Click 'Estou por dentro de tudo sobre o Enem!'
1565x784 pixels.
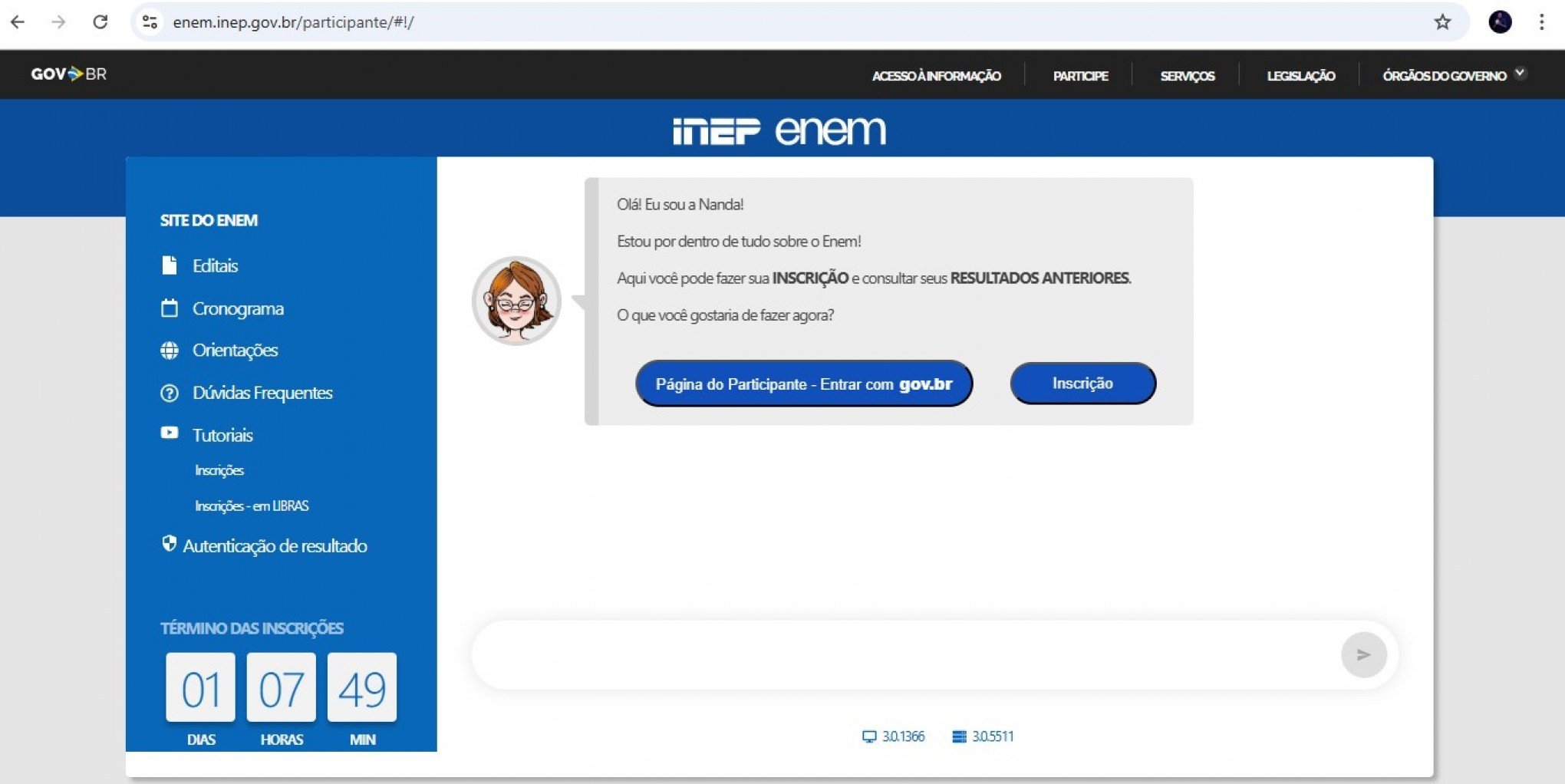coord(739,242)
